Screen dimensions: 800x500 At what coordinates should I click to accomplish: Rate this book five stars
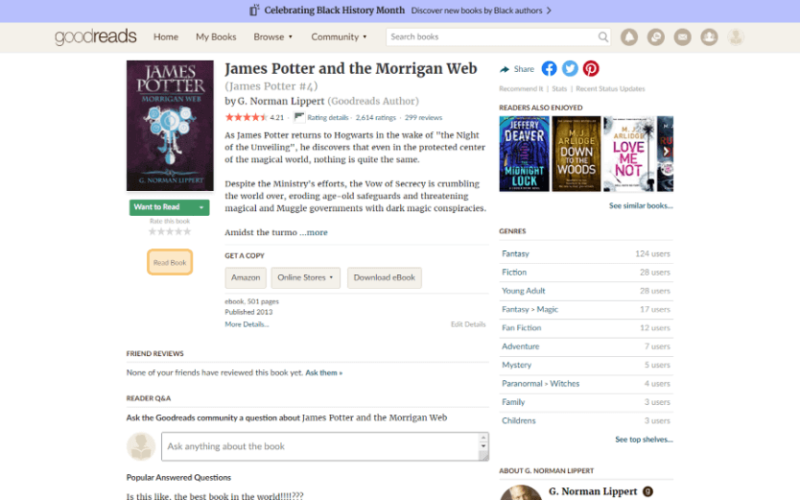[x=187, y=232]
